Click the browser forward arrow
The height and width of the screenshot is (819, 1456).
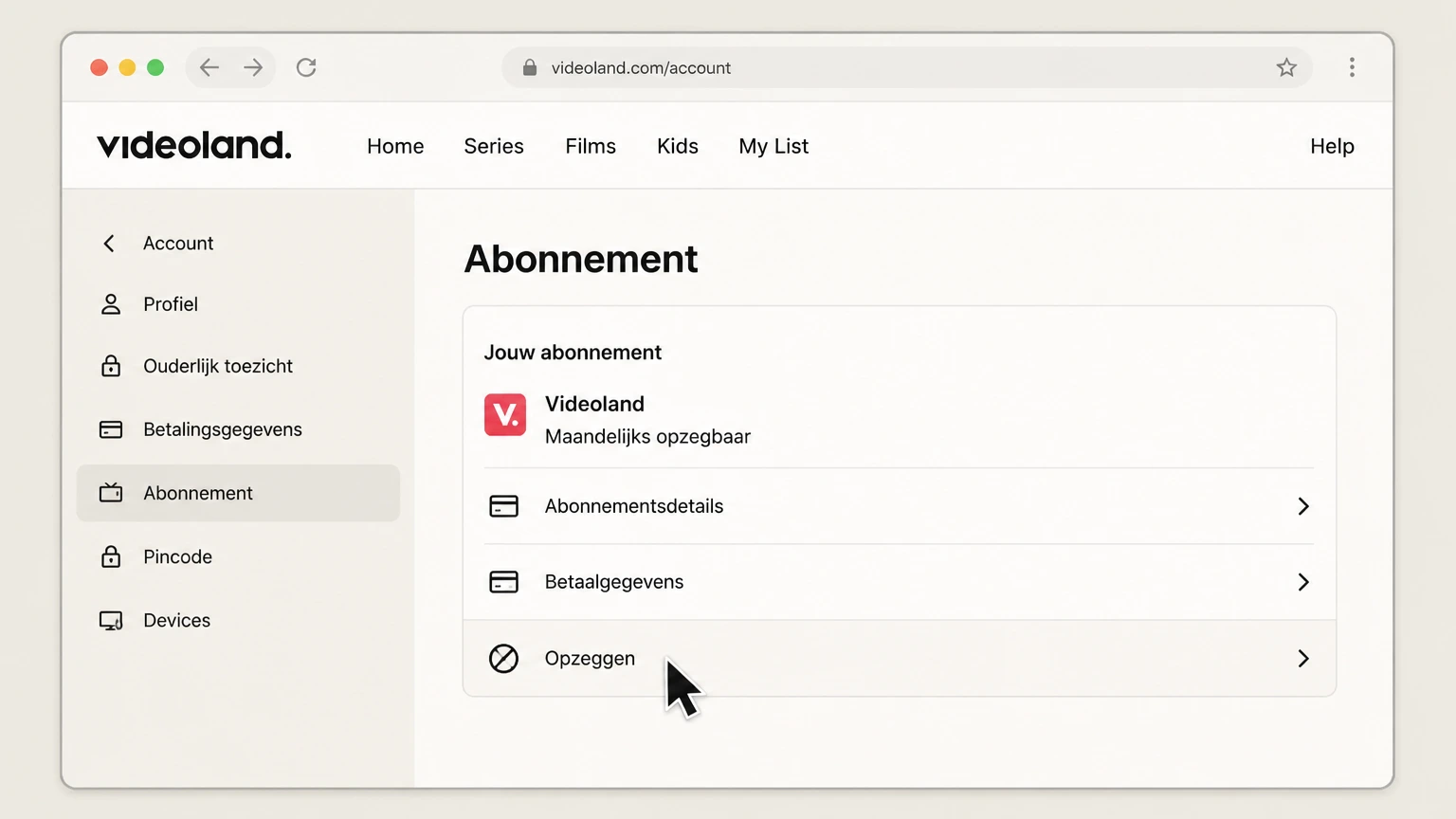coord(253,67)
